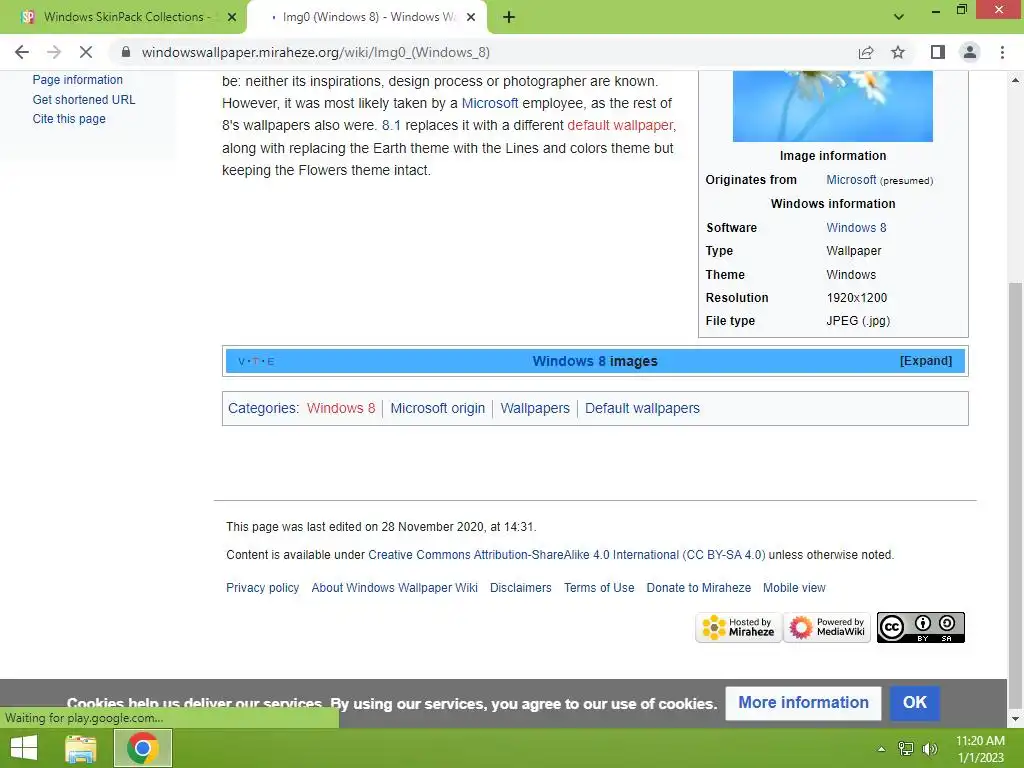Open the Privacy policy link
The width and height of the screenshot is (1024, 768).
[263, 588]
